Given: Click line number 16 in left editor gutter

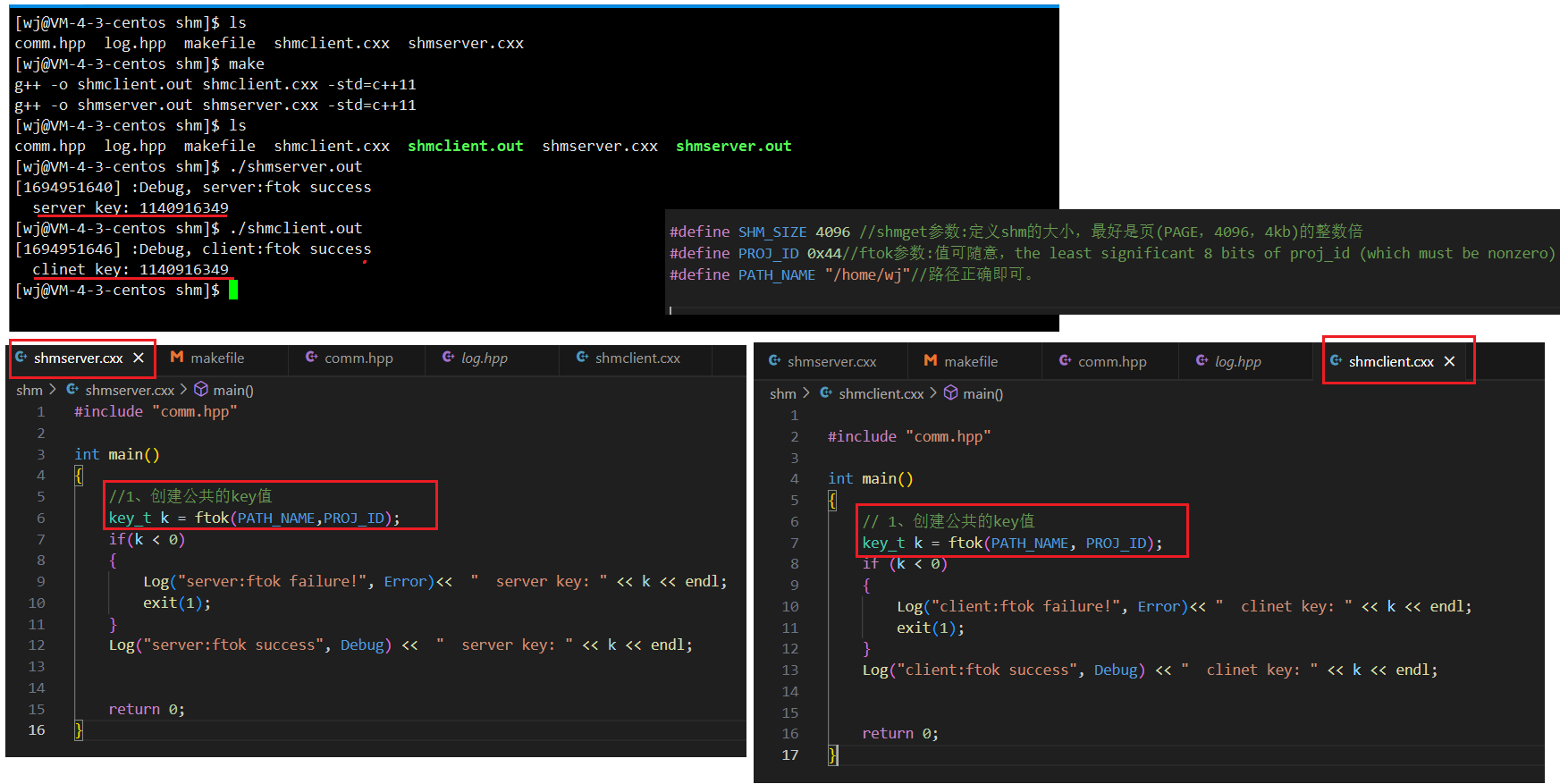Looking at the screenshot, I should click(37, 730).
